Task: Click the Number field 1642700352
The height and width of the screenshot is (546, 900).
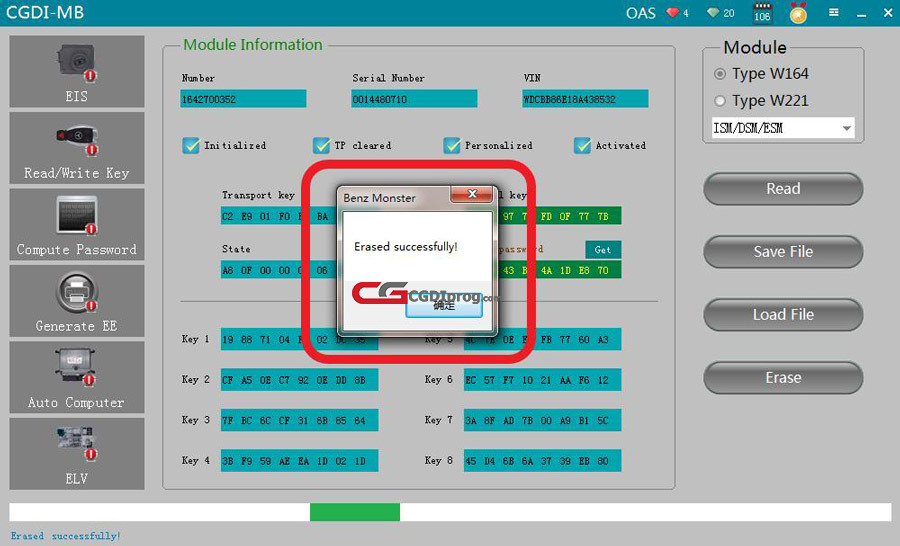Action: (243, 99)
